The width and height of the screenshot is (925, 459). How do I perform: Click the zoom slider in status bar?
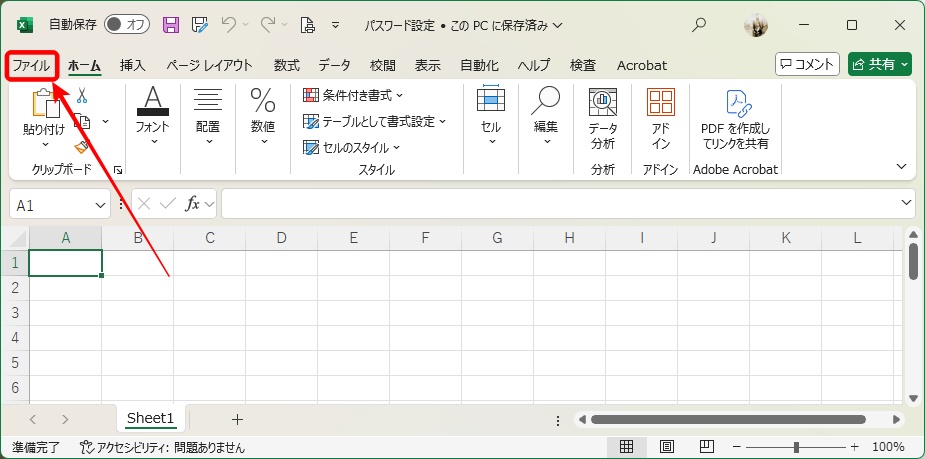tap(796, 447)
